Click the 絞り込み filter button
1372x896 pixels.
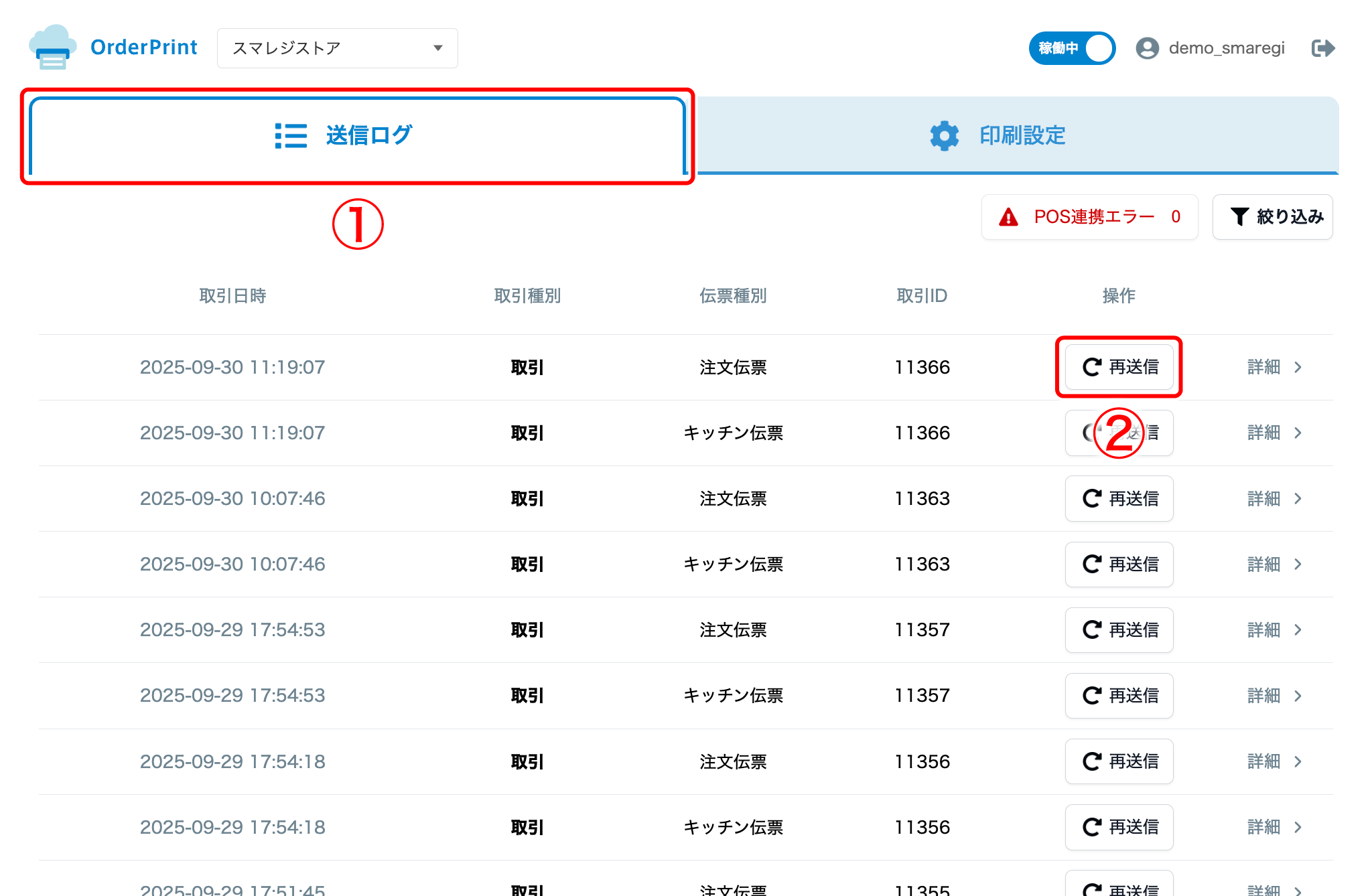pos(1272,217)
